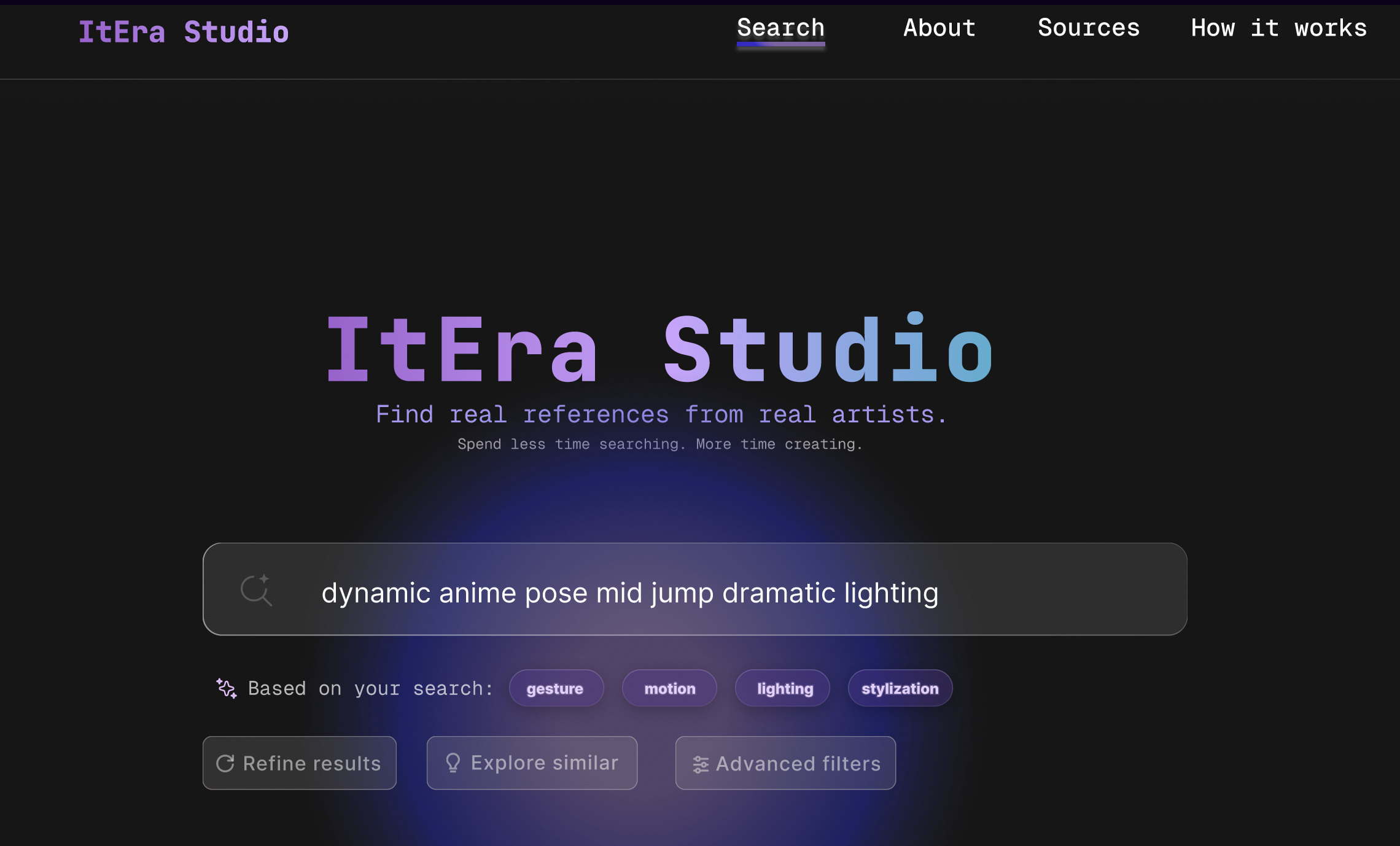Open the Sources menu item
This screenshot has height=846, width=1400.
coord(1088,28)
